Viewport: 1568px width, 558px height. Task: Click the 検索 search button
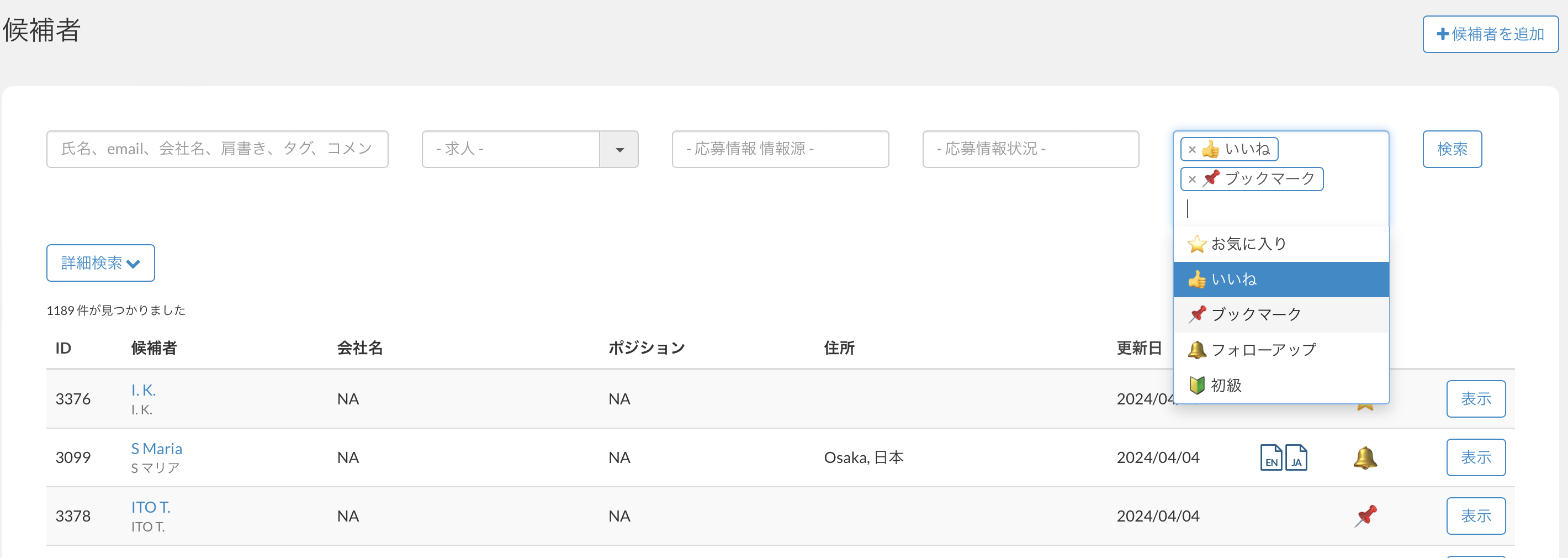click(1452, 149)
